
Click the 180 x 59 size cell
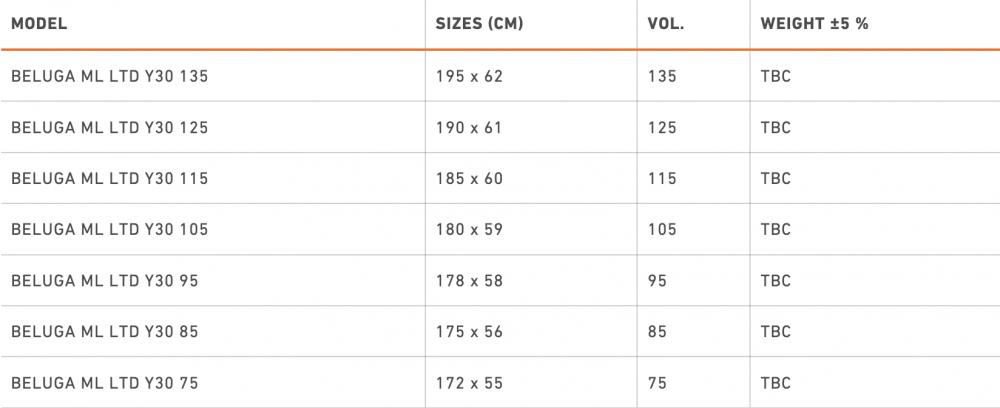(469, 229)
